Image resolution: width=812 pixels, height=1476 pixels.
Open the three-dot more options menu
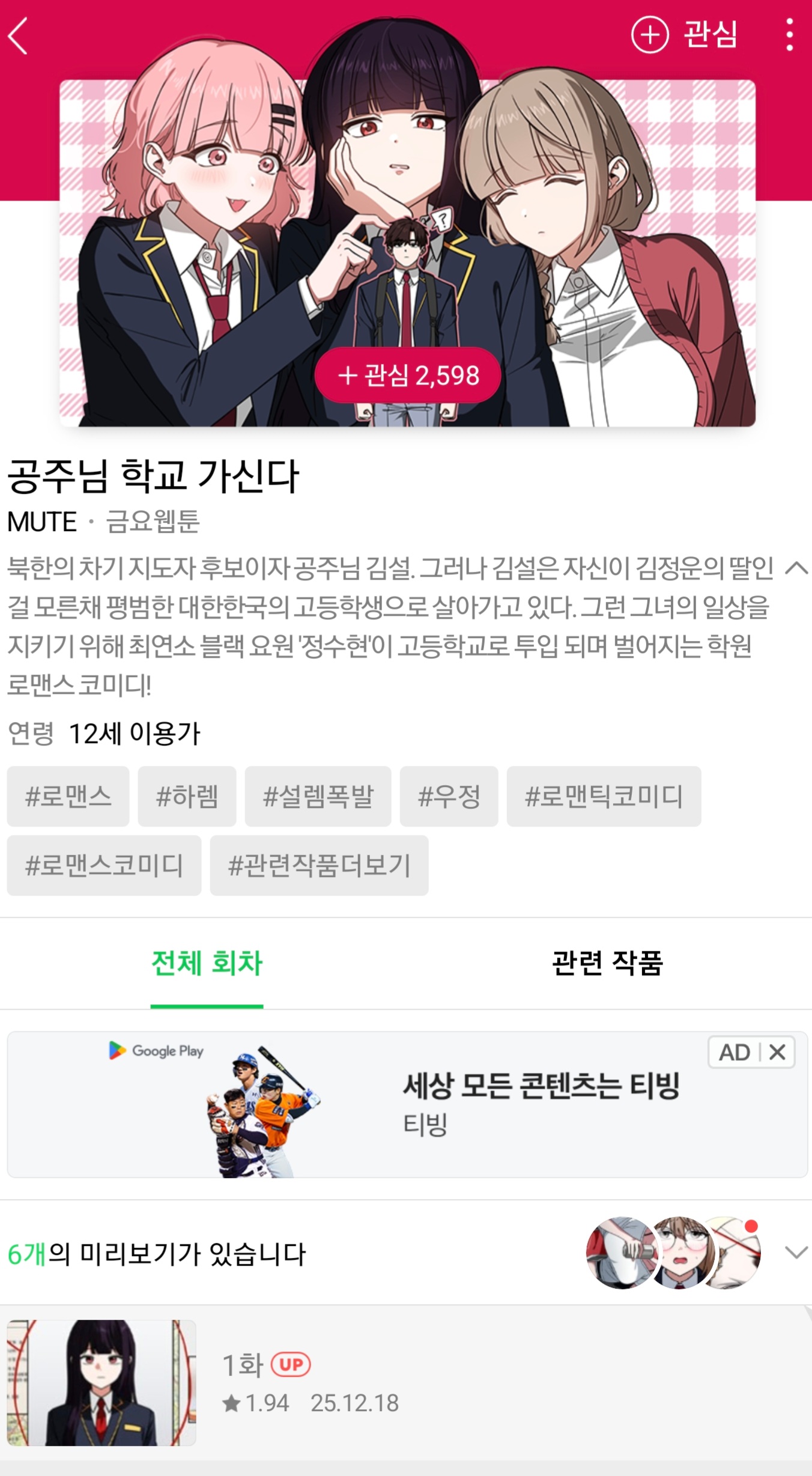tap(790, 35)
